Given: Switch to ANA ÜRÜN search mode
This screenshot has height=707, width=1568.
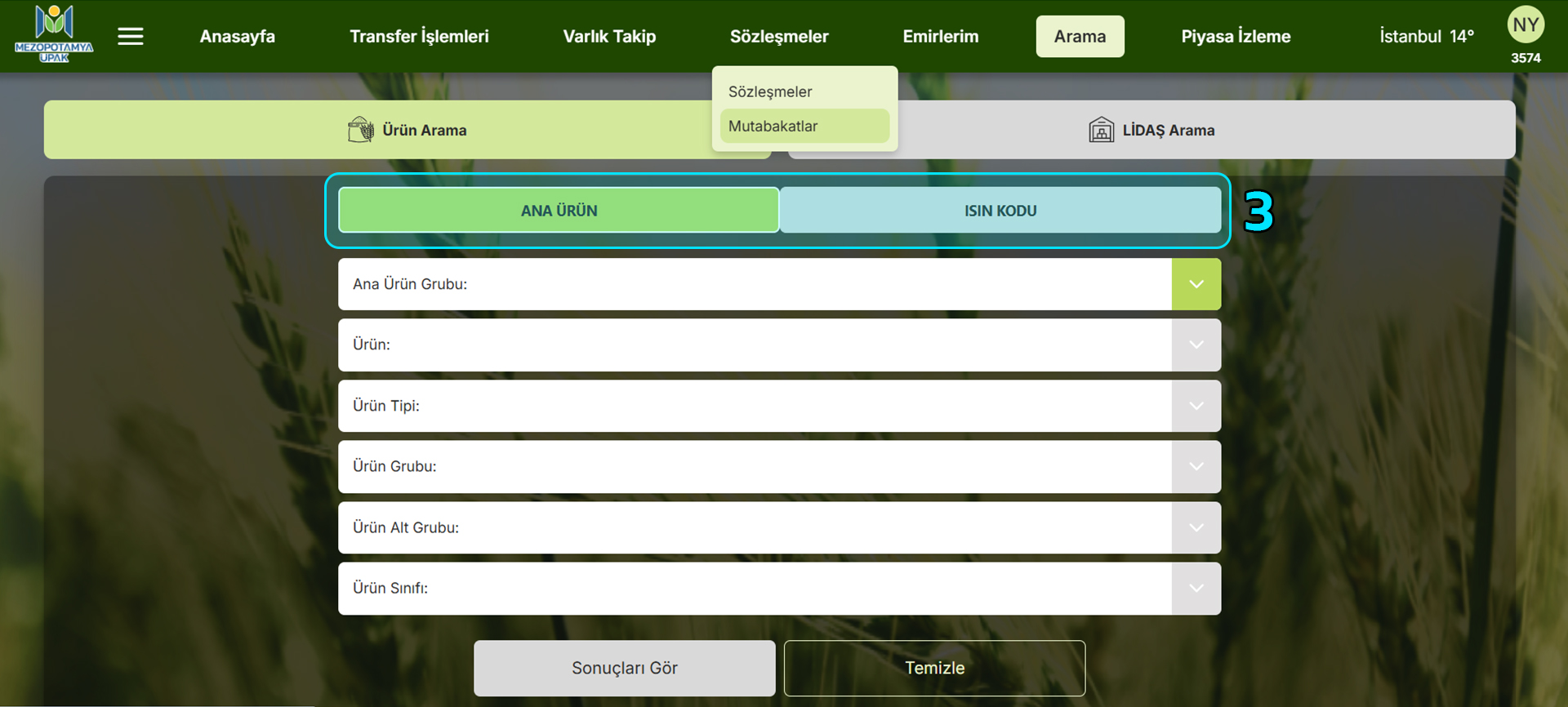Looking at the screenshot, I should [x=559, y=211].
